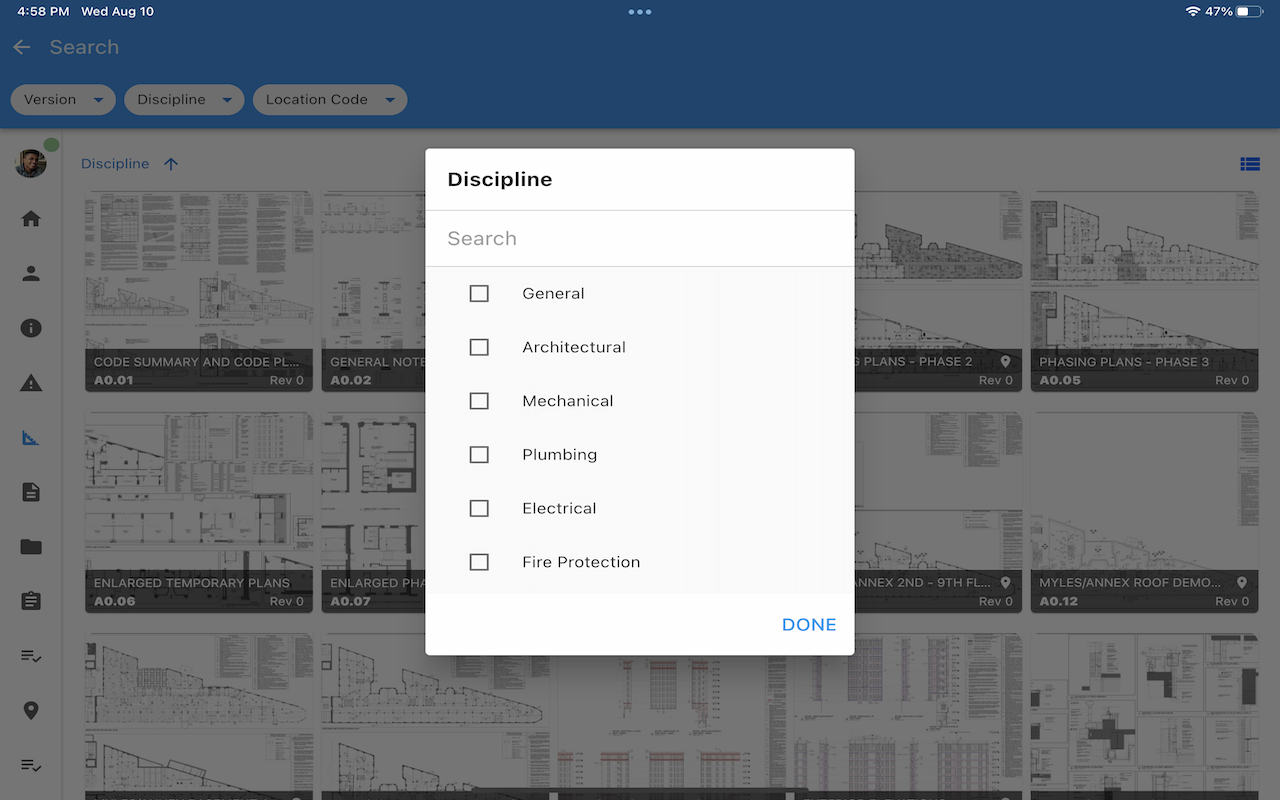Open the A0.07 Enlarged Phasing drawing thumbnail

[x=373, y=512]
